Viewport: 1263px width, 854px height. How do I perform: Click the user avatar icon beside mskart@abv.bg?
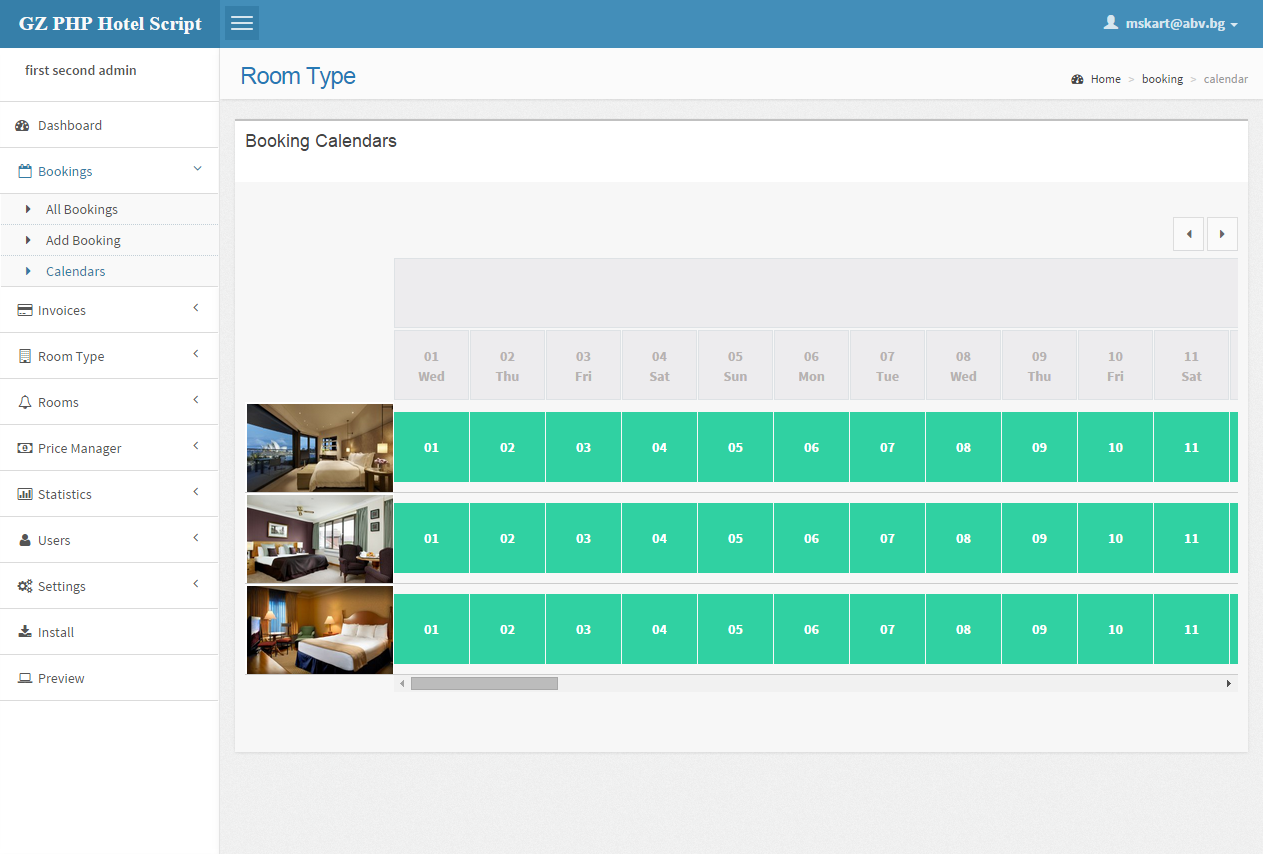[x=1110, y=22]
